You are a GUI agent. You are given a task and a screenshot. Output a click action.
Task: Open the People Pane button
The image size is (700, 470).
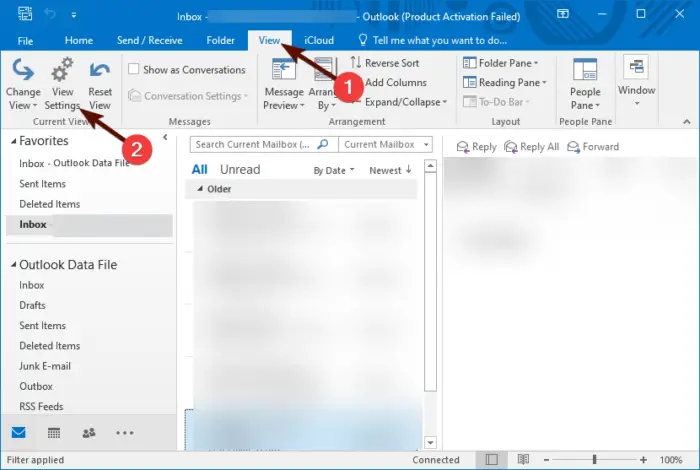(585, 84)
